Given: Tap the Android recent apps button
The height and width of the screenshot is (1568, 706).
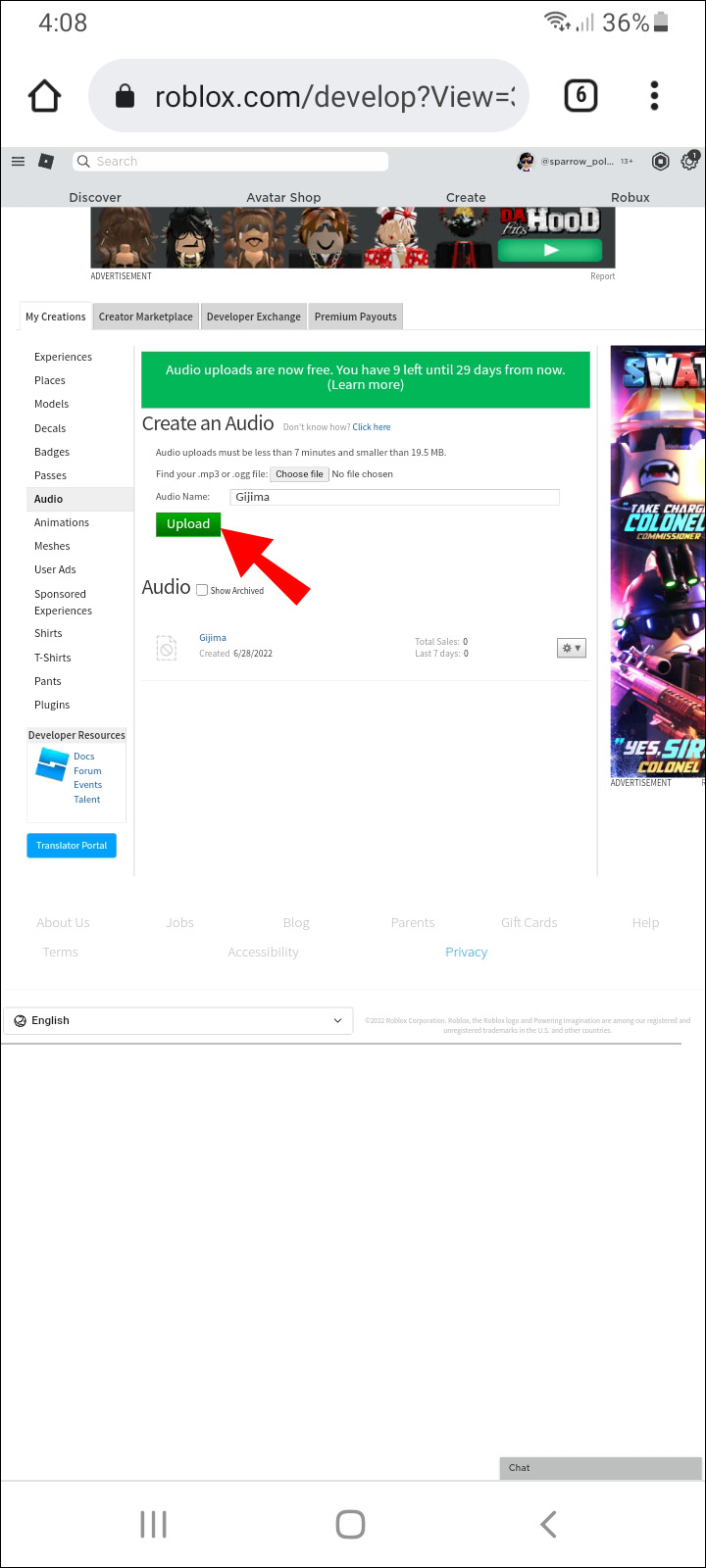Looking at the screenshot, I should (153, 1524).
